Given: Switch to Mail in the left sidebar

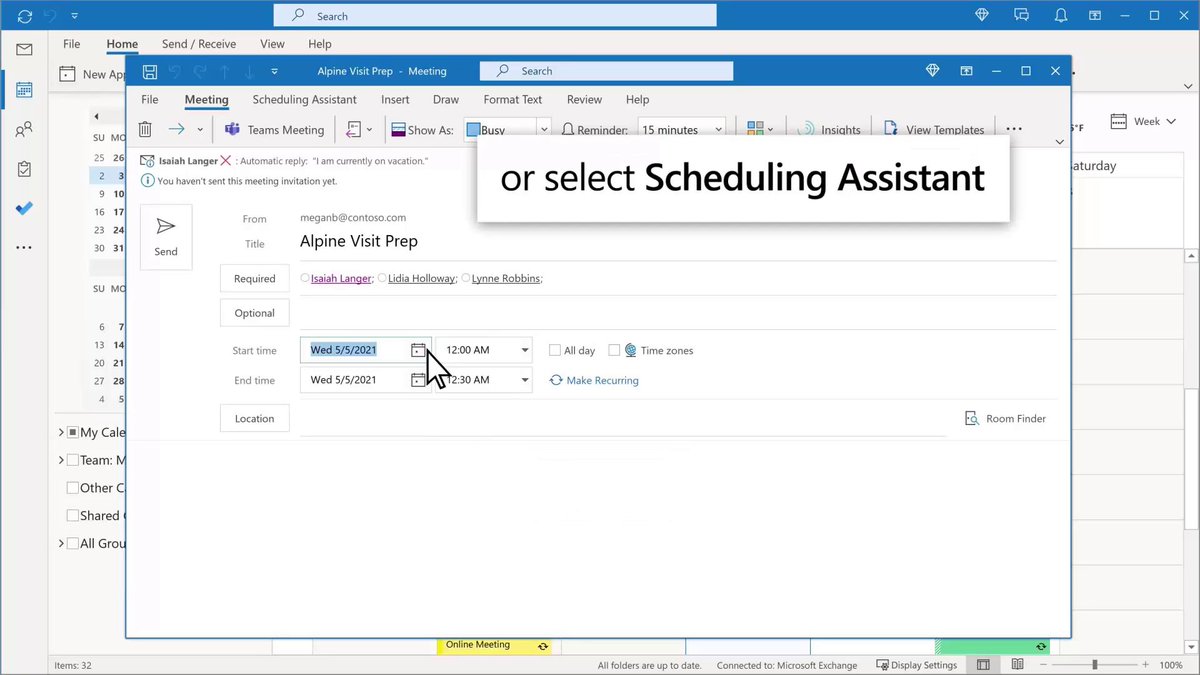Looking at the screenshot, I should (24, 50).
